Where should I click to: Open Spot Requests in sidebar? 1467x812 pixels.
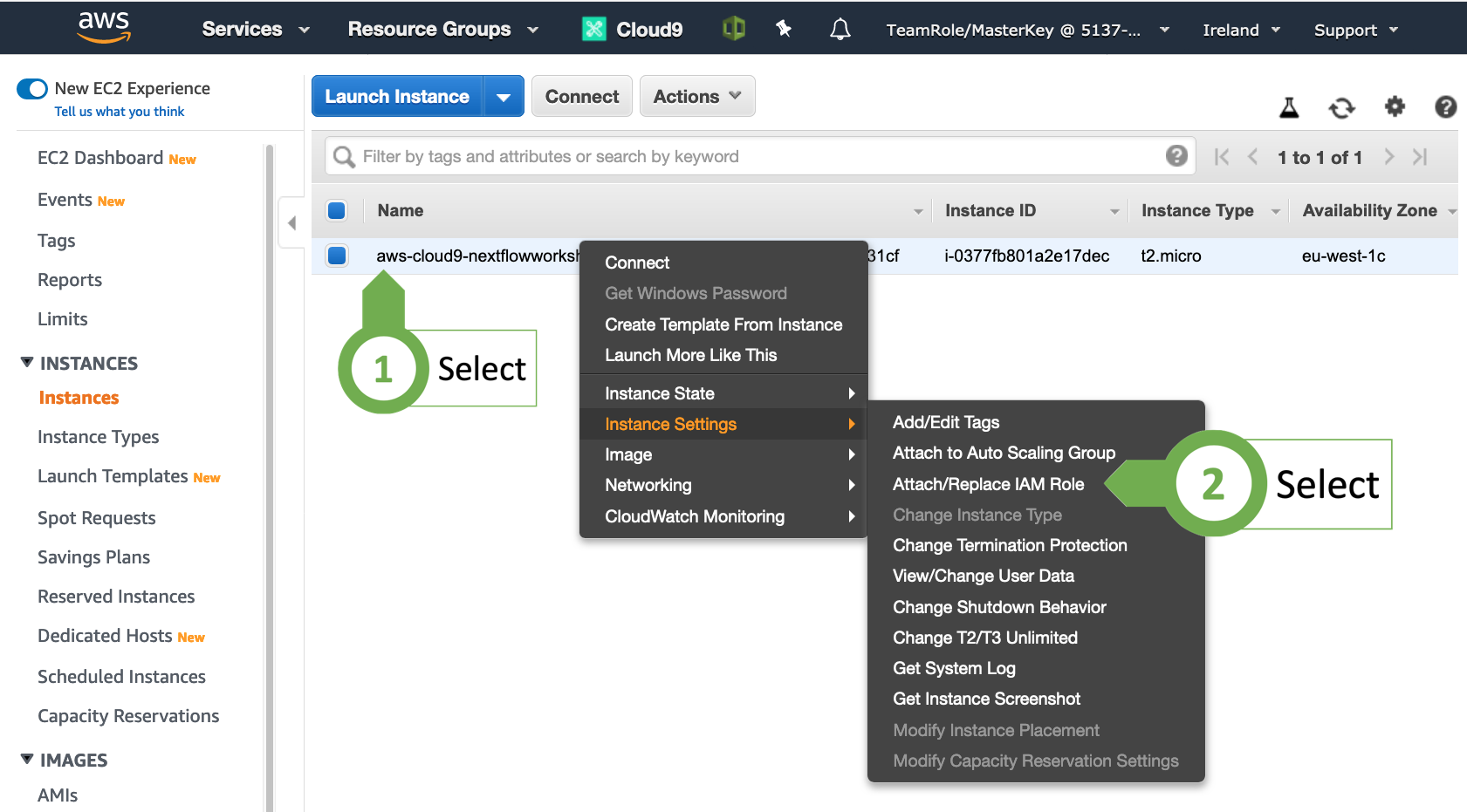97,518
